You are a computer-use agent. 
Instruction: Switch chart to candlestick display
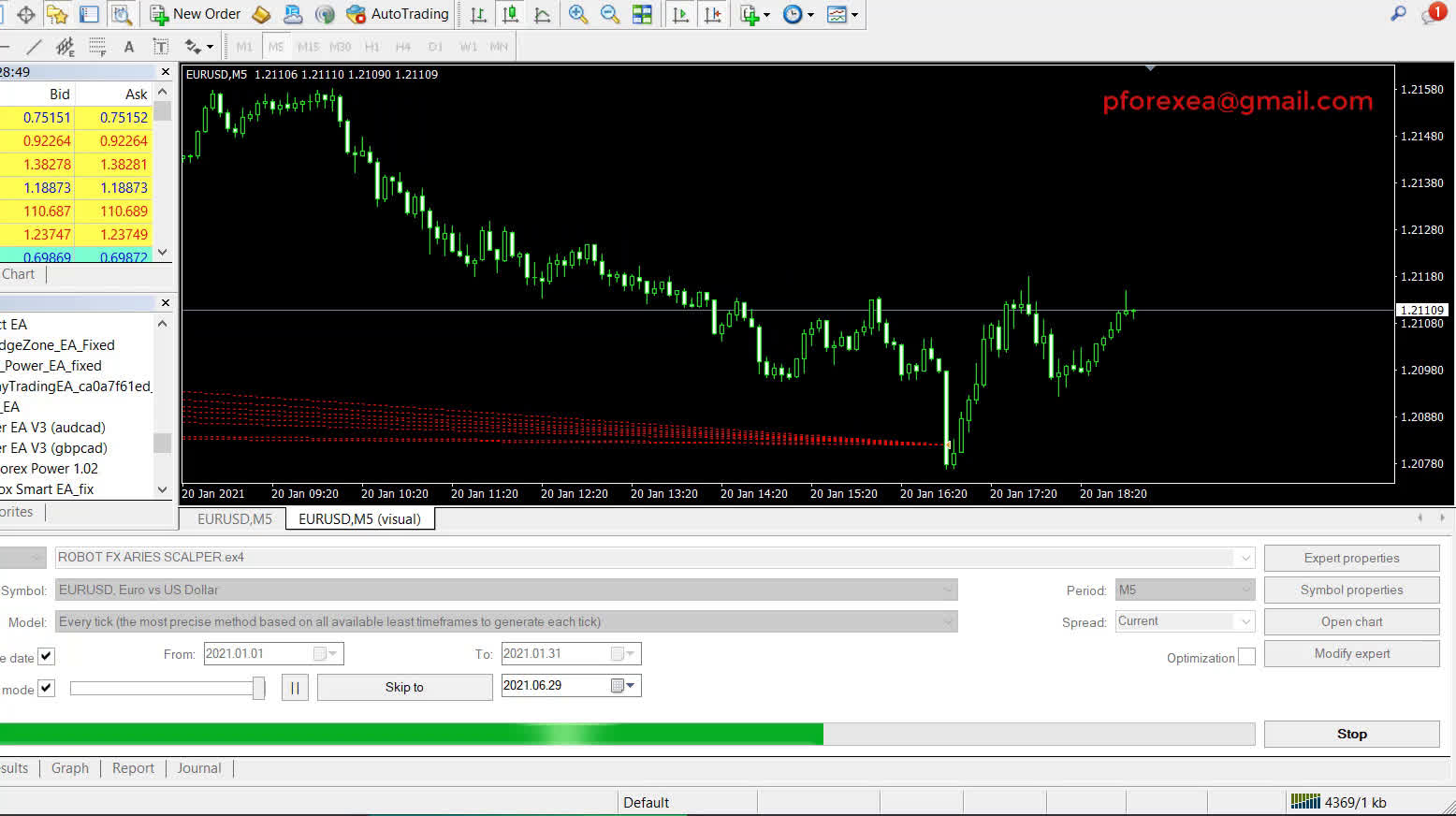coord(510,14)
